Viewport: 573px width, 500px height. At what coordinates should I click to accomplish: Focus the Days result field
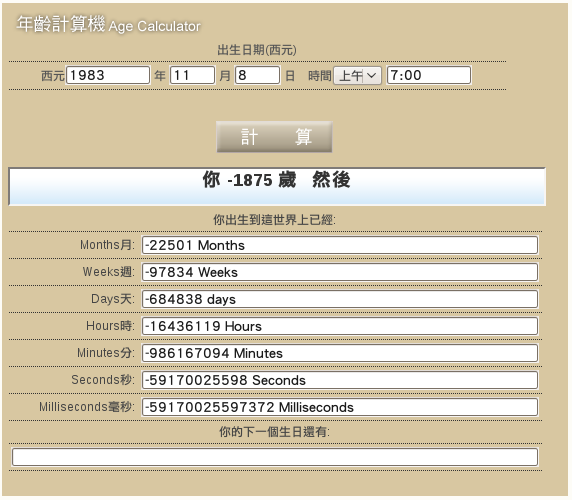[340, 299]
